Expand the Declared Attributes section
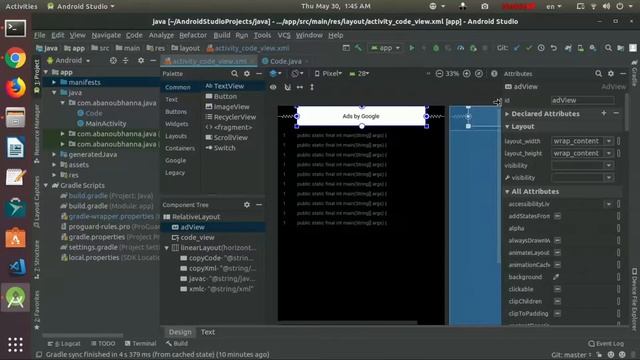 point(507,113)
